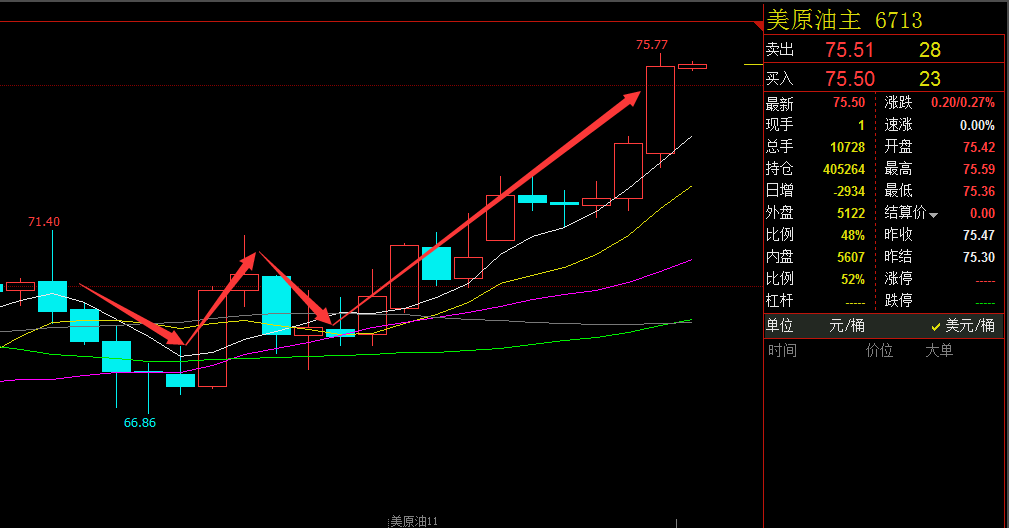Click the 71.40 peak price label
Image resolution: width=1009 pixels, height=528 pixels.
[43, 221]
